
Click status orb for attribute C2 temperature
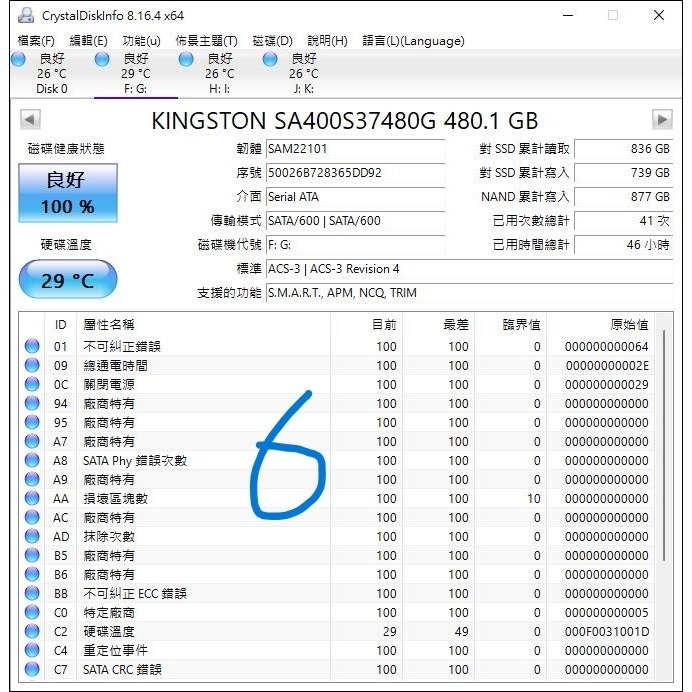[x=32, y=631]
